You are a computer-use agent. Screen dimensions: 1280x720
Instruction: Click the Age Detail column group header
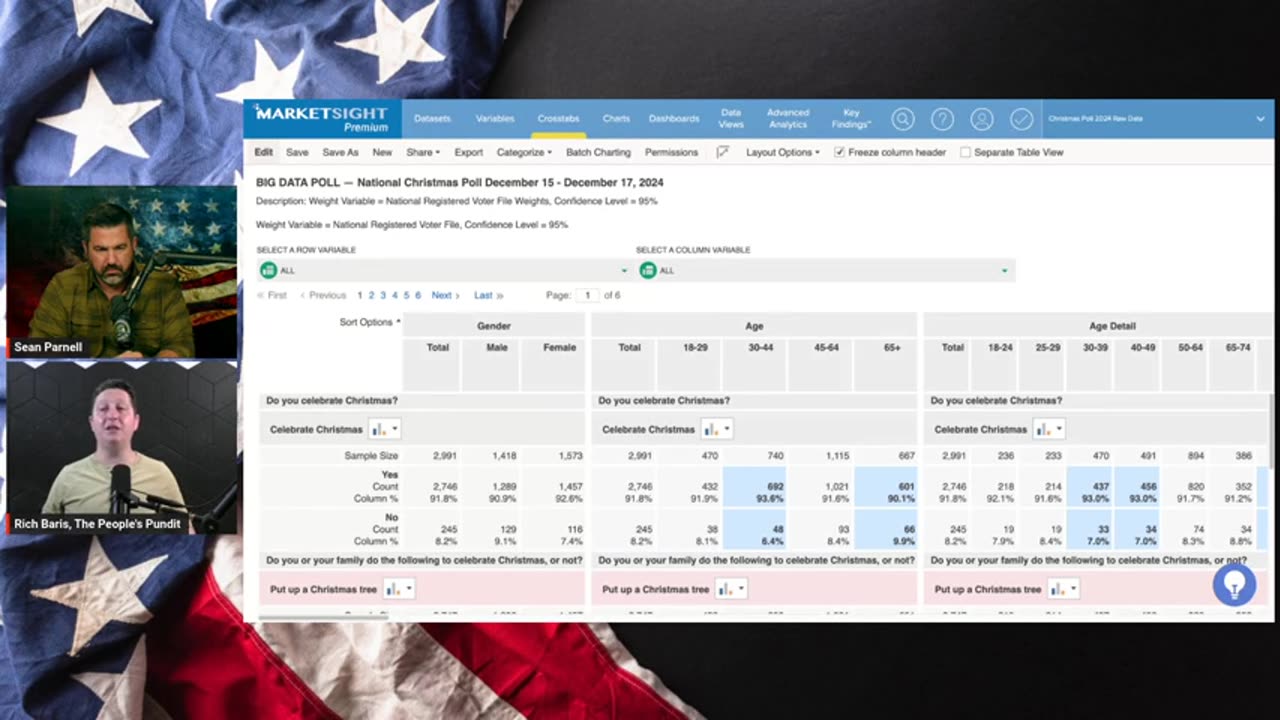(x=1112, y=326)
